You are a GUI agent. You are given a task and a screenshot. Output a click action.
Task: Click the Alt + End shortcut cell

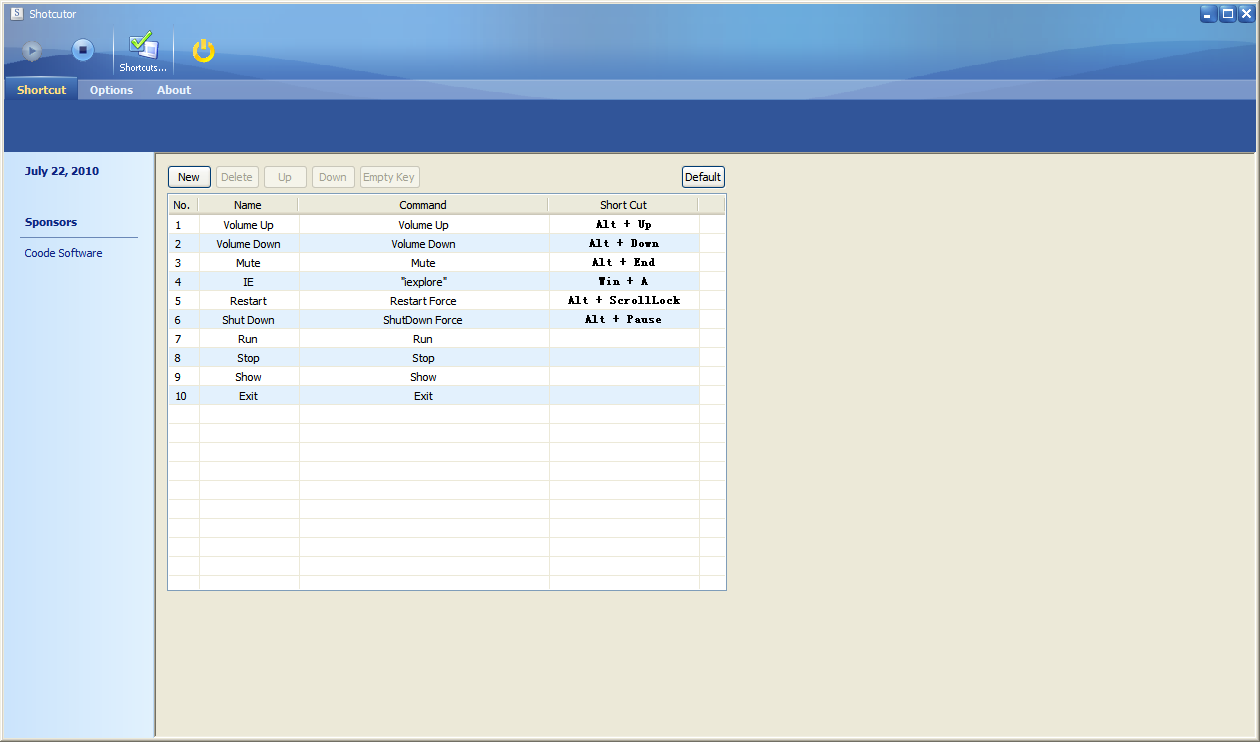(x=624, y=263)
